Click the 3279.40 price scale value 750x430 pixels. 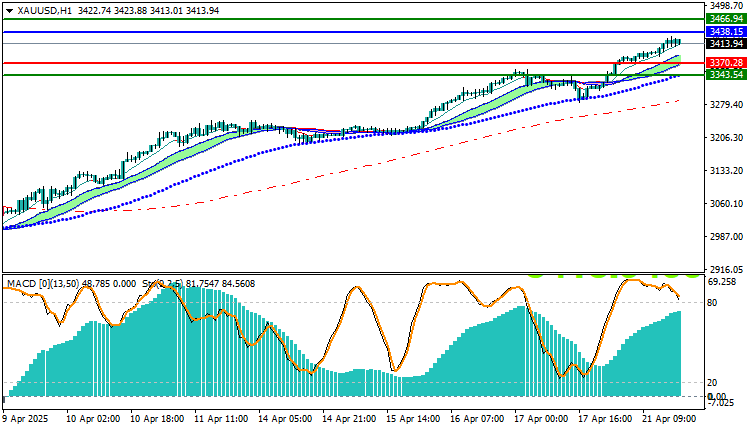pyautogui.click(x=726, y=104)
